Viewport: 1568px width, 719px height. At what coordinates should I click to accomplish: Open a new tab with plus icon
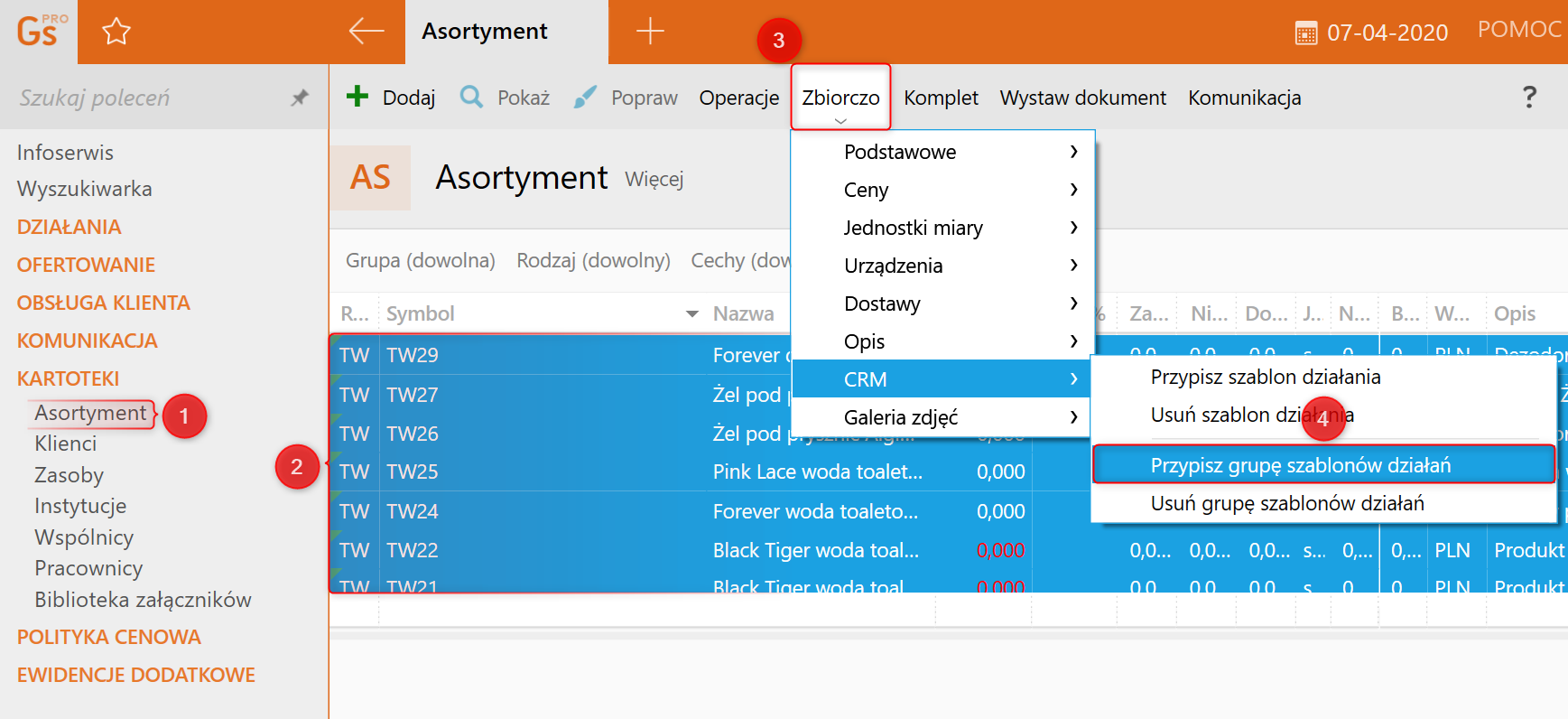pos(650,32)
